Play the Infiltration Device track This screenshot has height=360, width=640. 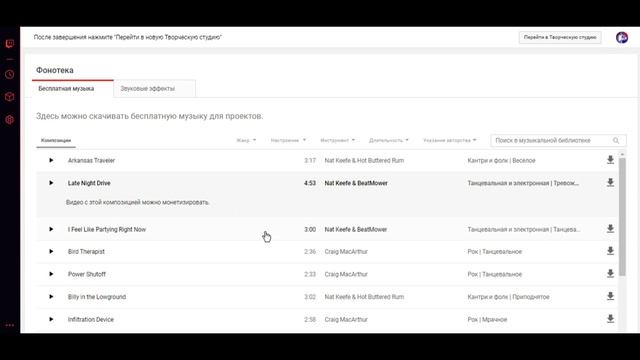(x=51, y=320)
